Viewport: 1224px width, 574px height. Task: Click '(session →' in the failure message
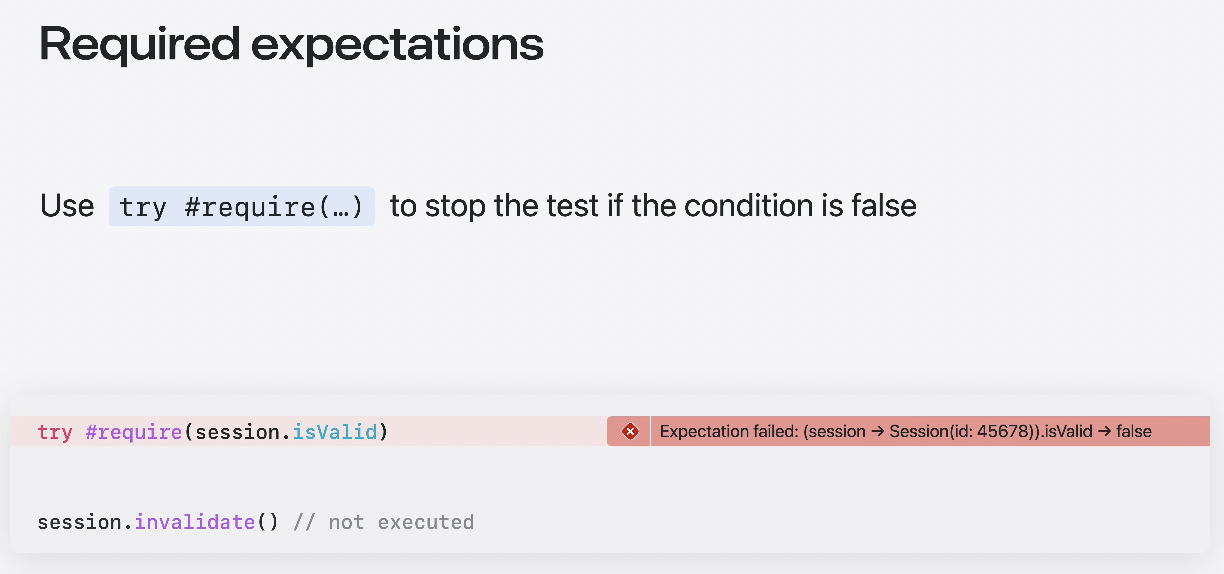[x=843, y=432]
